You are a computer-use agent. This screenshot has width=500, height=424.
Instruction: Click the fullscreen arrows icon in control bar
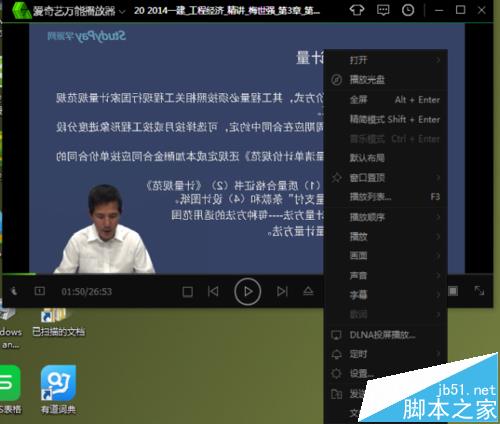(479, 291)
